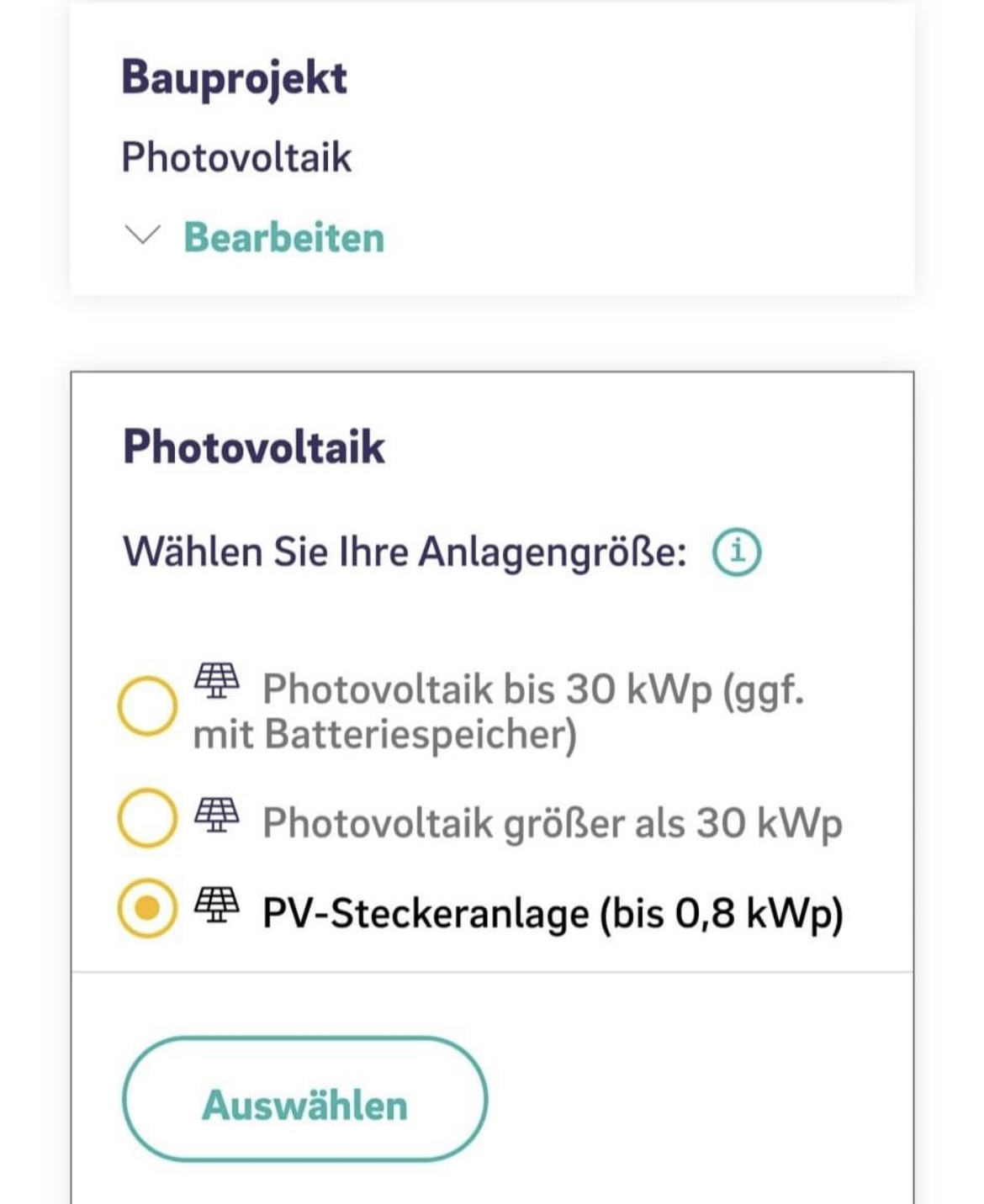This screenshot has width=984, height=1204.
Task: Click 'Wählen Sie Ihre Anlagengröße:' prompt text
Action: [405, 552]
